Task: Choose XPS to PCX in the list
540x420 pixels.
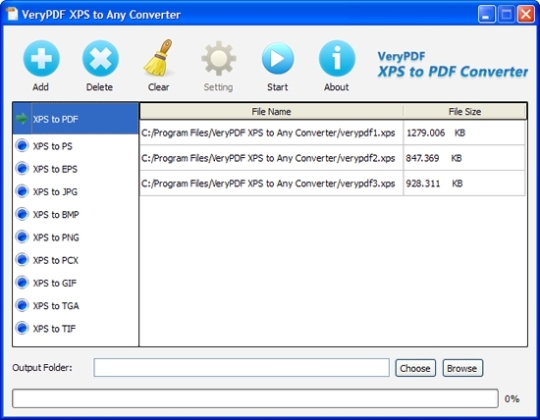Action: click(75, 260)
